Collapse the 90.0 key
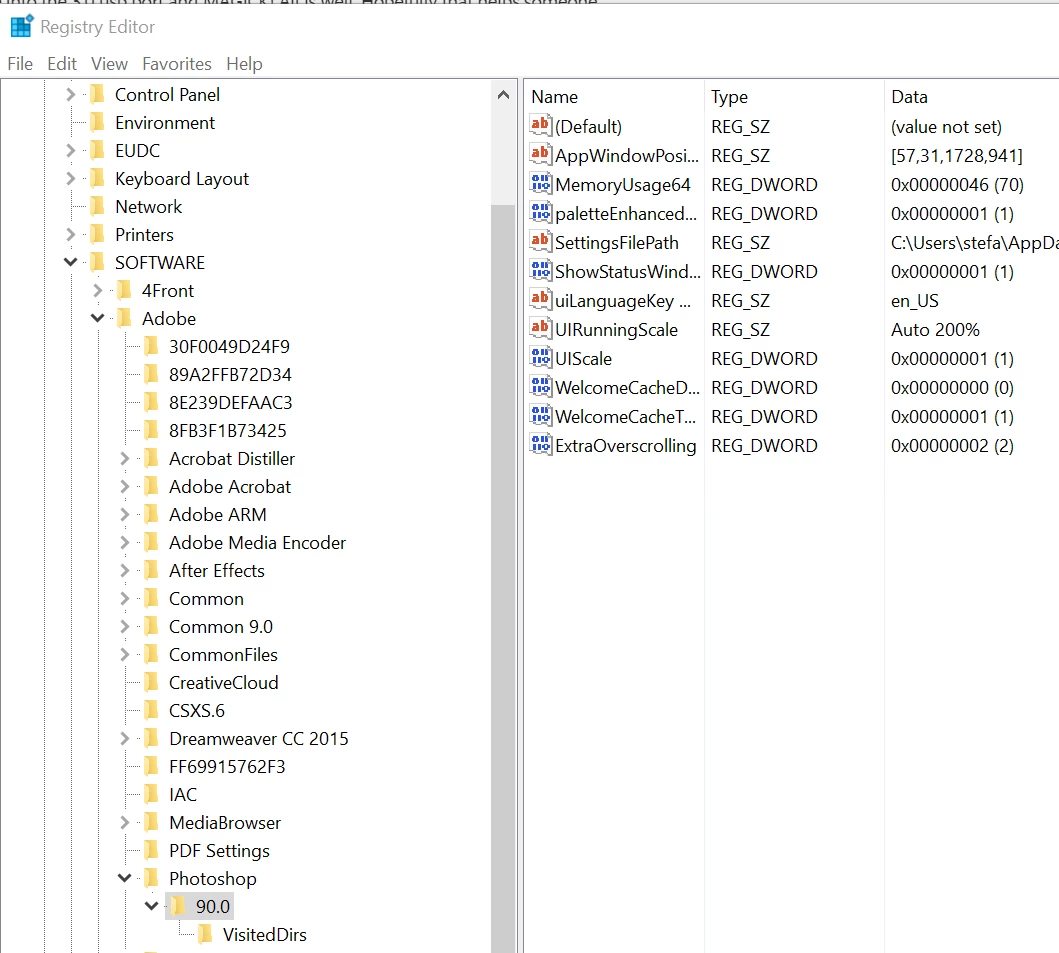1059x953 pixels. (x=151, y=906)
